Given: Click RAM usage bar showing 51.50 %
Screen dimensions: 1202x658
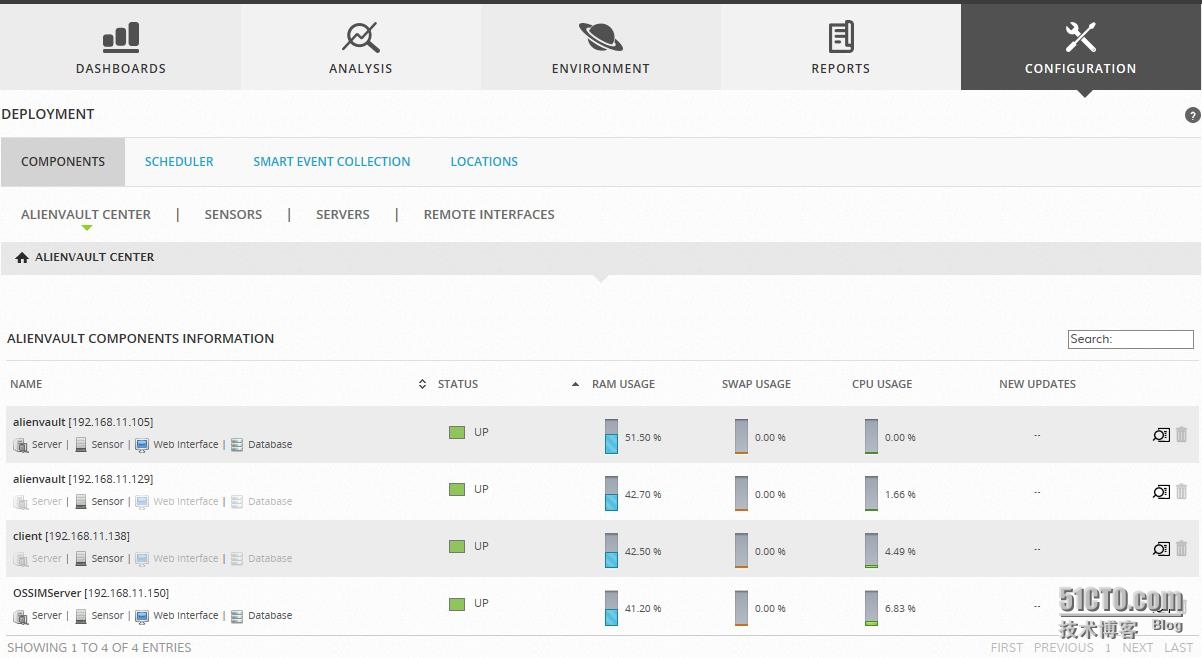Looking at the screenshot, I should pyautogui.click(x=611, y=437).
